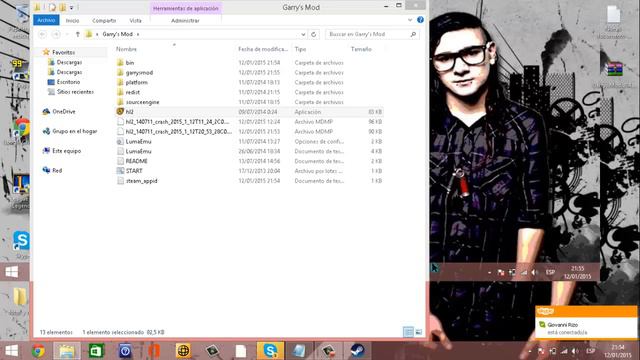Screen dimensions: 640x360
Task: Select the sourceengine folder
Action: [x=250, y=102]
